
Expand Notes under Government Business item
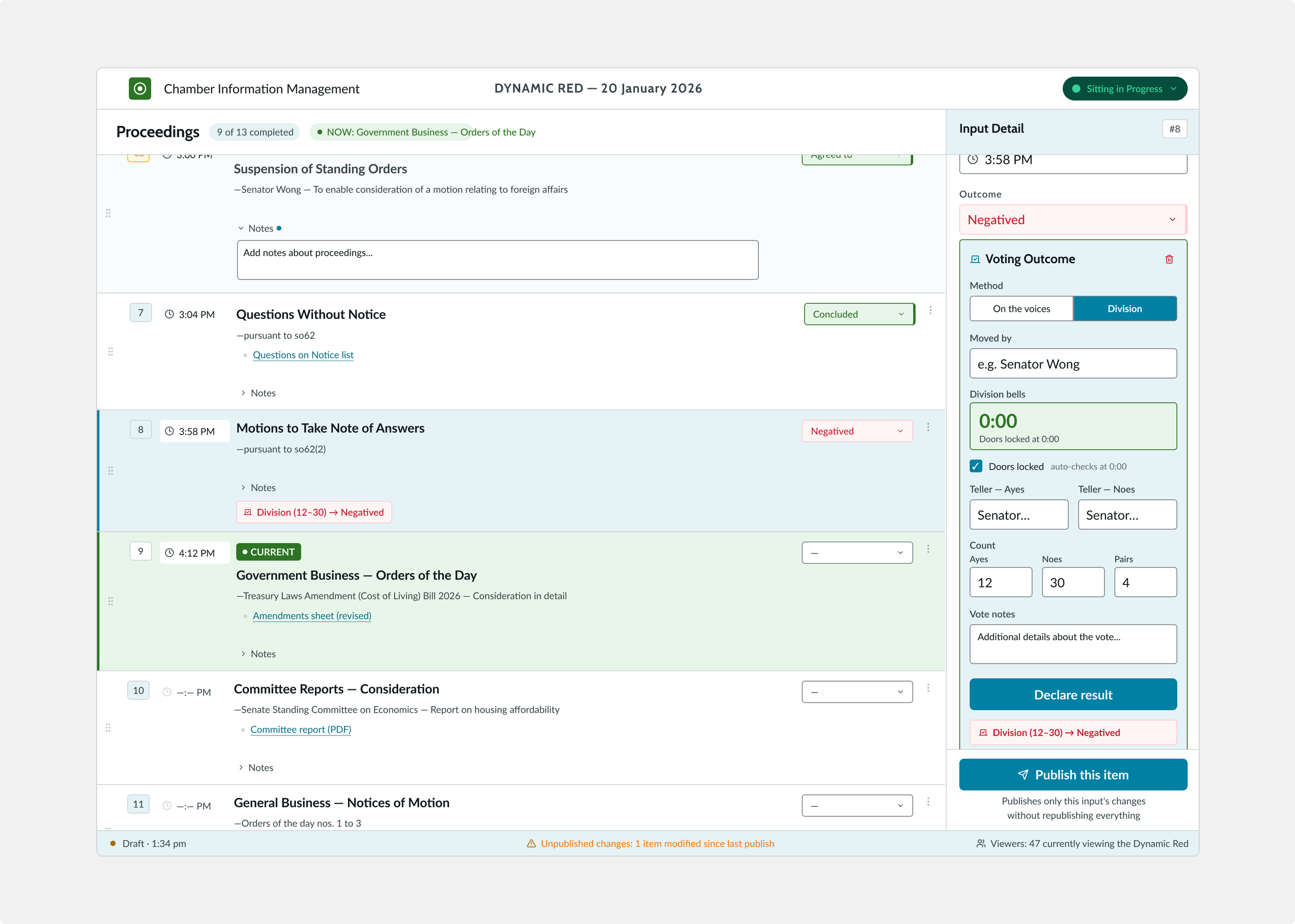[258, 654]
